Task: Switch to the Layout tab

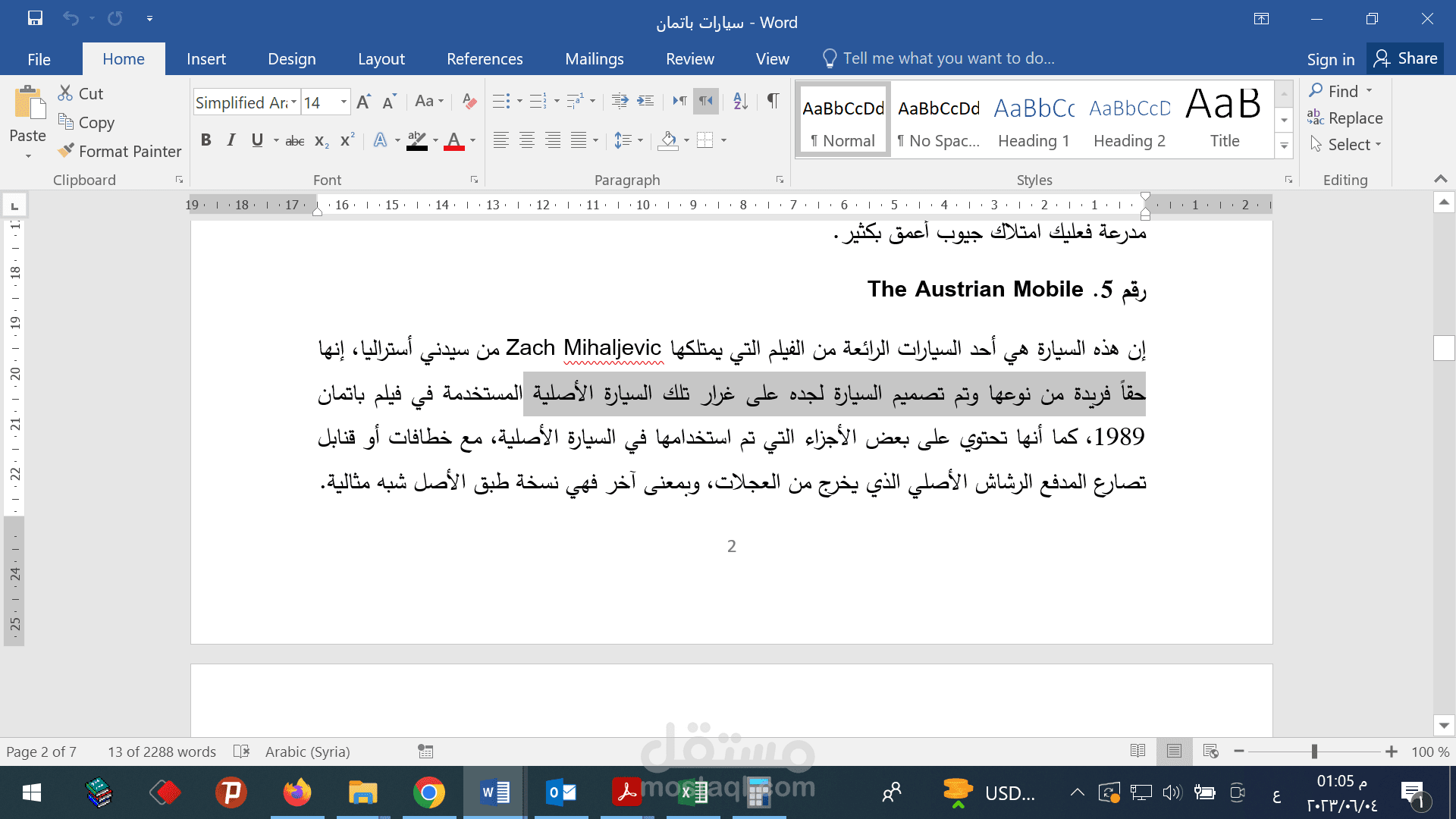Action: coord(381,59)
